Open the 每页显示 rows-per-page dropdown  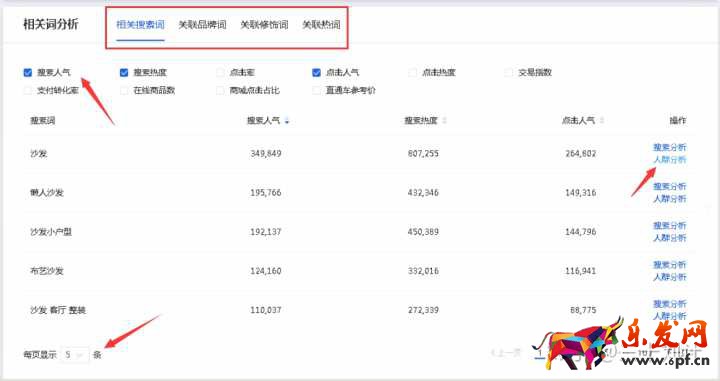(74, 355)
